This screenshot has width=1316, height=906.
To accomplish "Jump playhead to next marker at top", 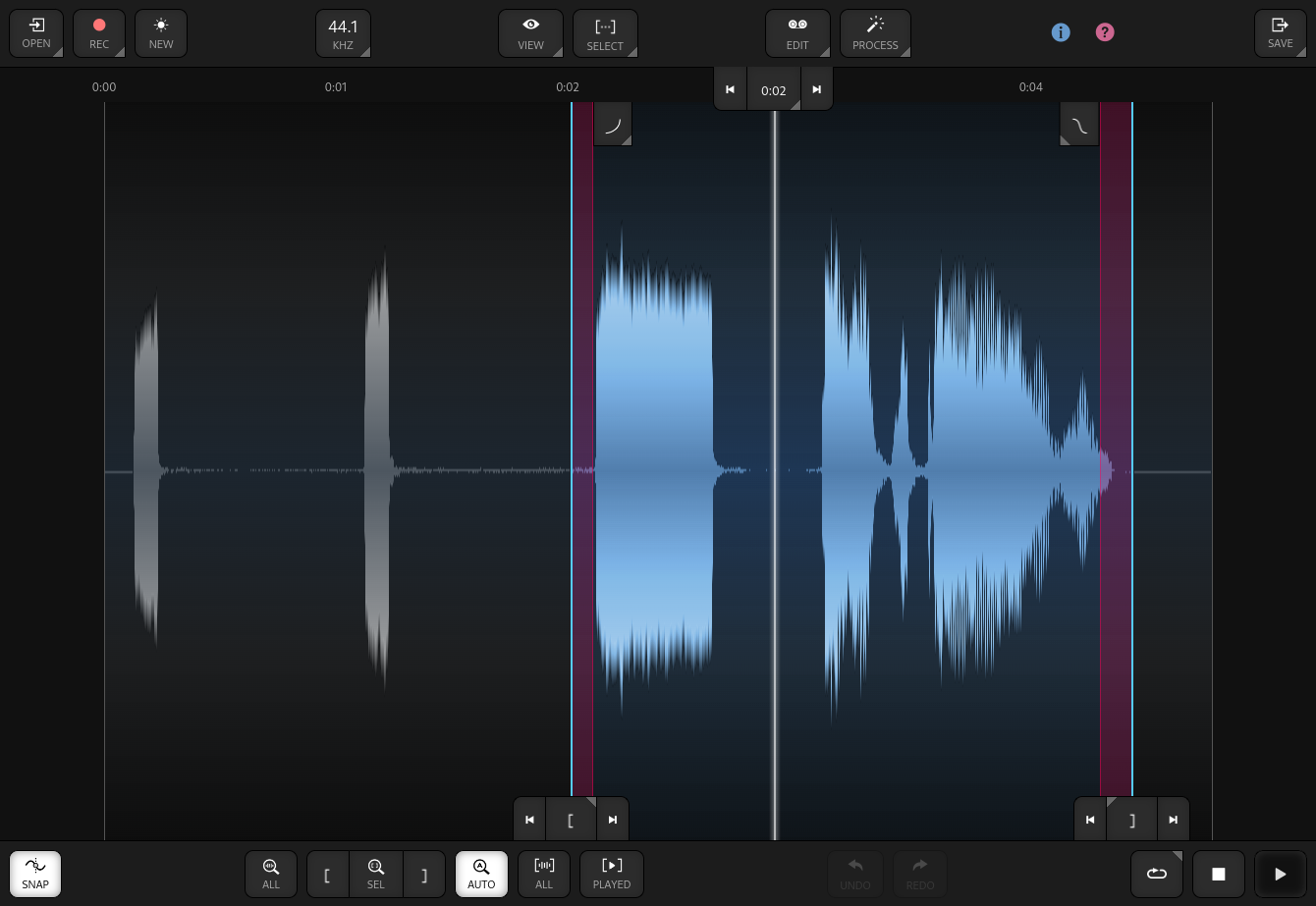I will 816,89.
